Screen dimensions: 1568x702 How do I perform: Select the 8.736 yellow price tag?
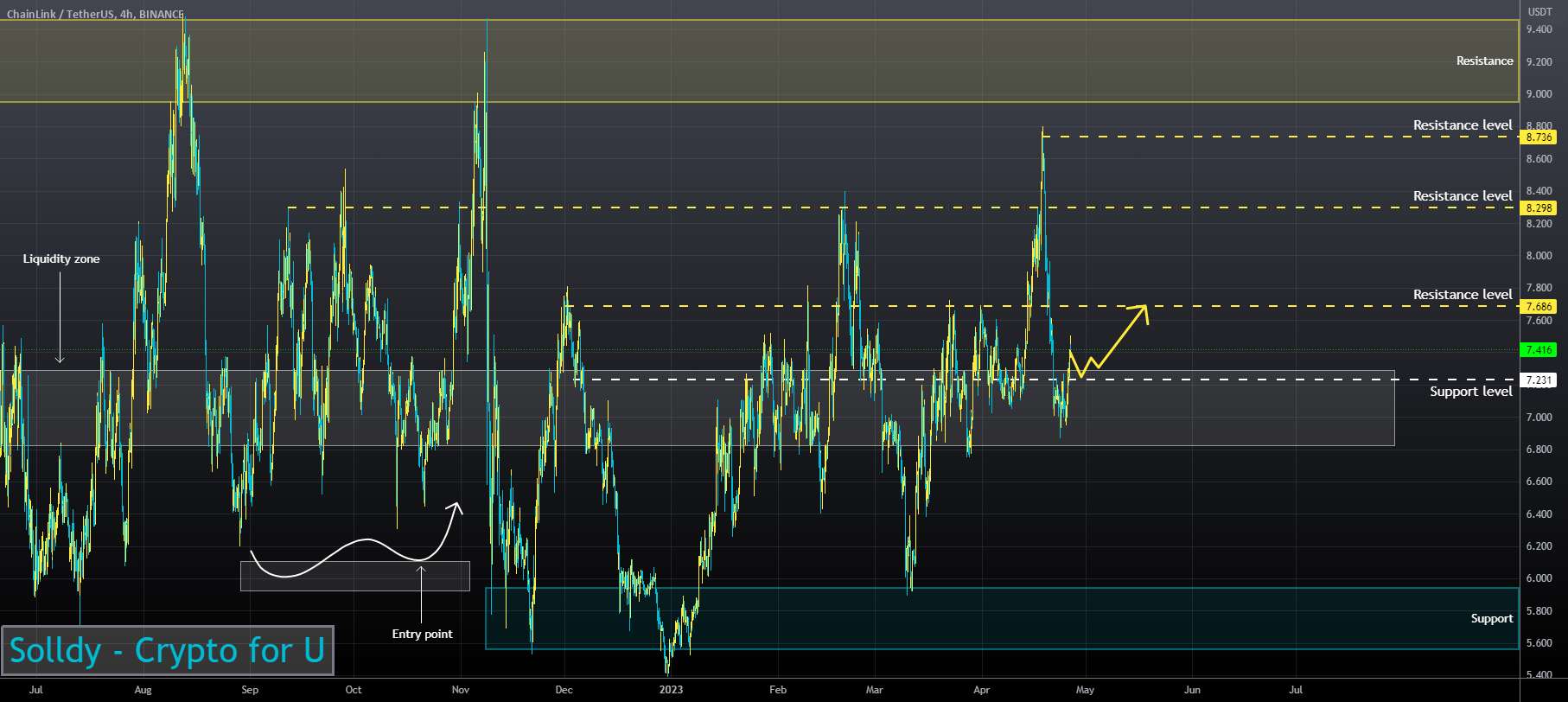click(1539, 137)
